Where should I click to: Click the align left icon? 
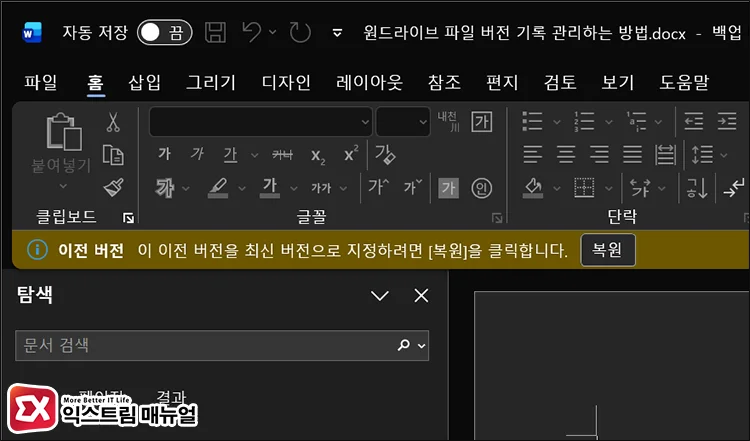[532, 154]
